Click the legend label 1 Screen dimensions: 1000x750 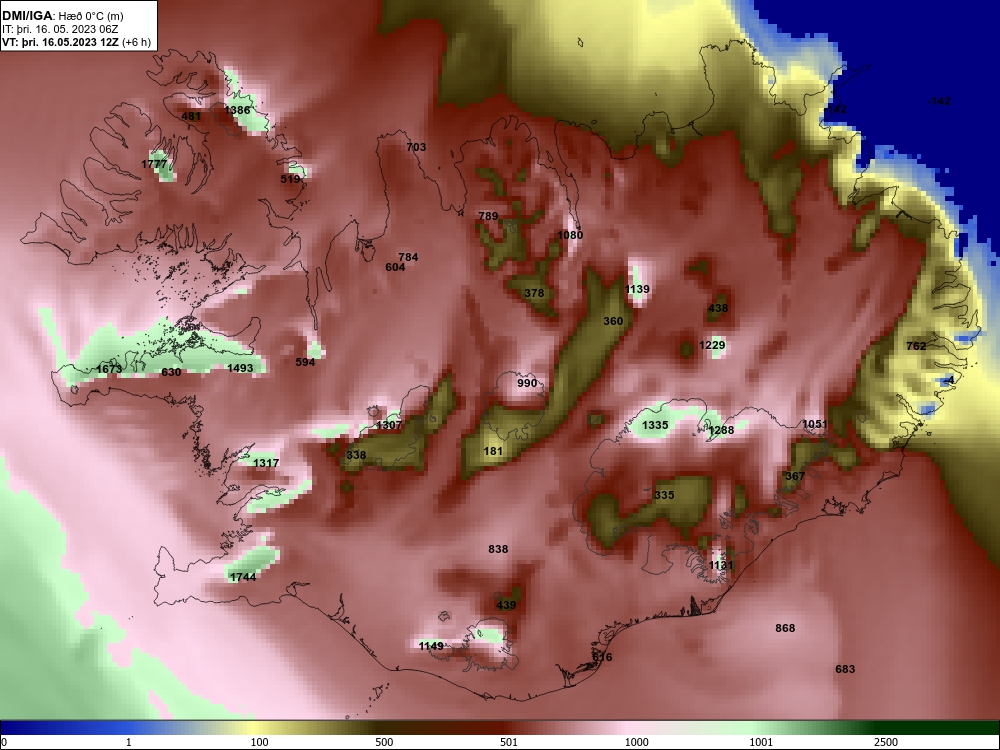coord(129,742)
